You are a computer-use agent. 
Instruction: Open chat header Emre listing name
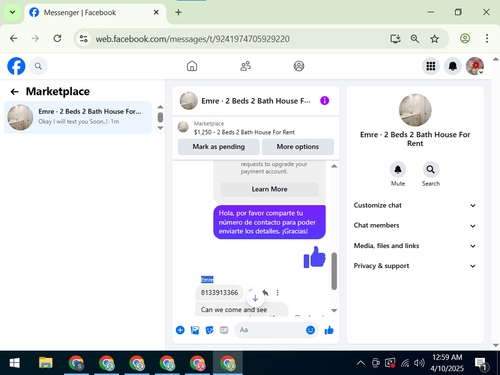[256, 101]
